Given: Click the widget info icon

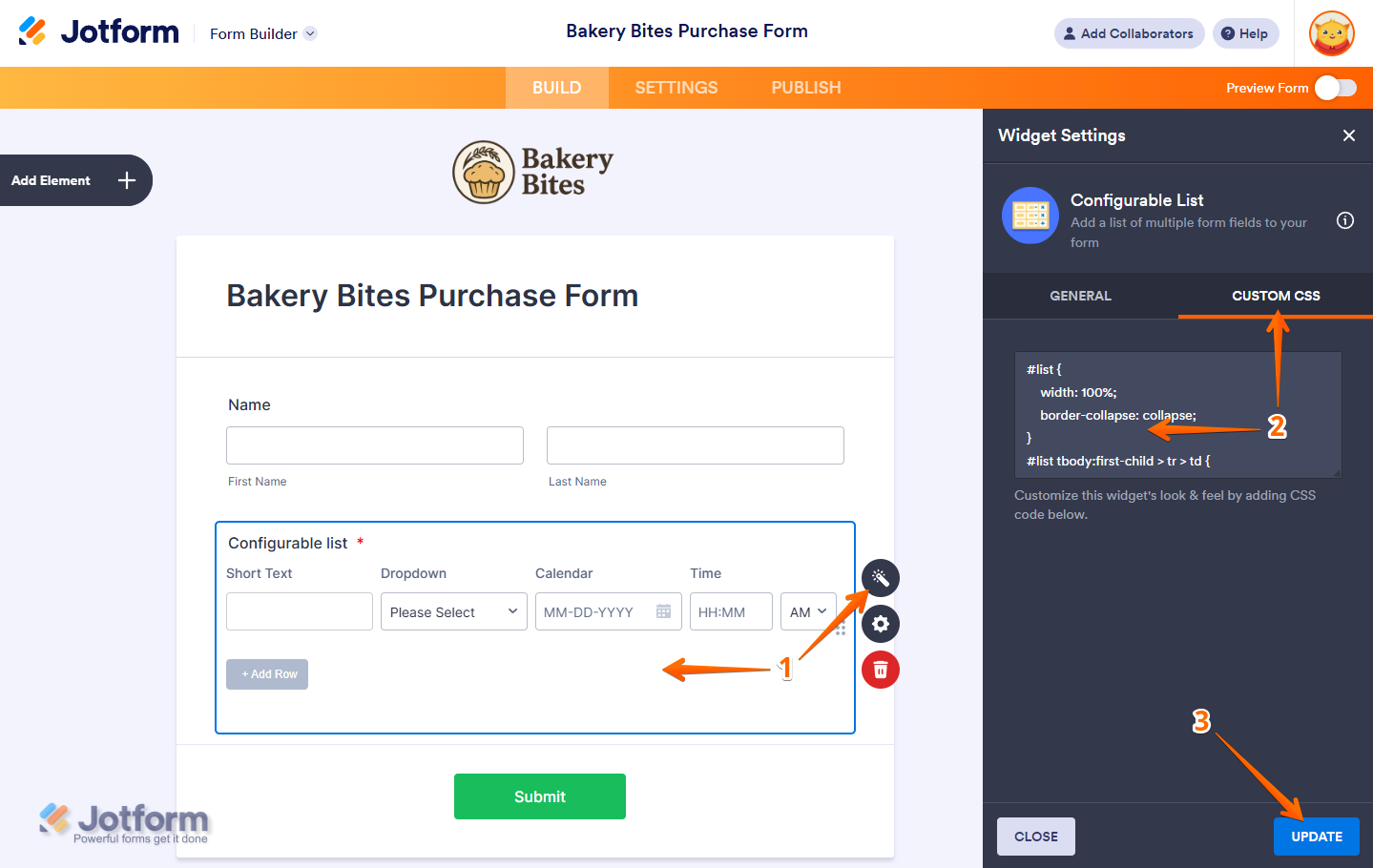Looking at the screenshot, I should [1345, 221].
